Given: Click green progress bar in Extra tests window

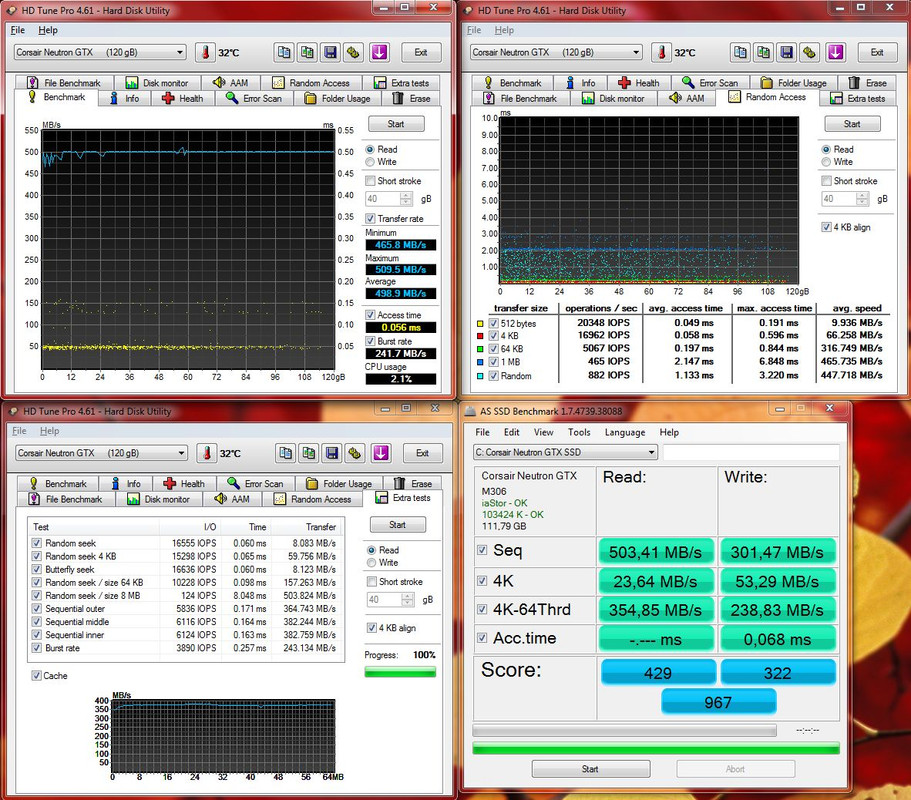Looking at the screenshot, I should [x=400, y=672].
